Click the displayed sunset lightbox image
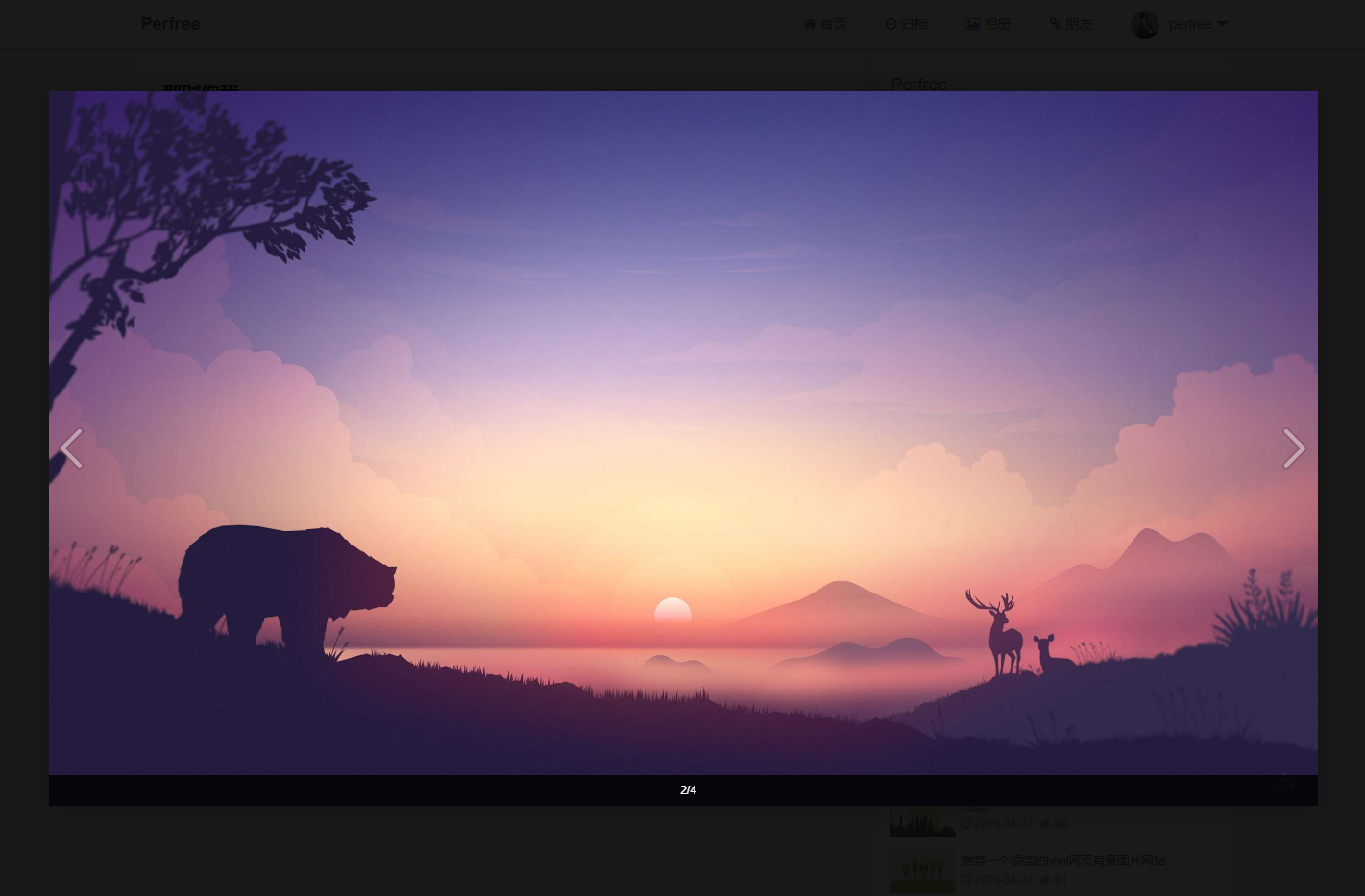 (x=683, y=433)
